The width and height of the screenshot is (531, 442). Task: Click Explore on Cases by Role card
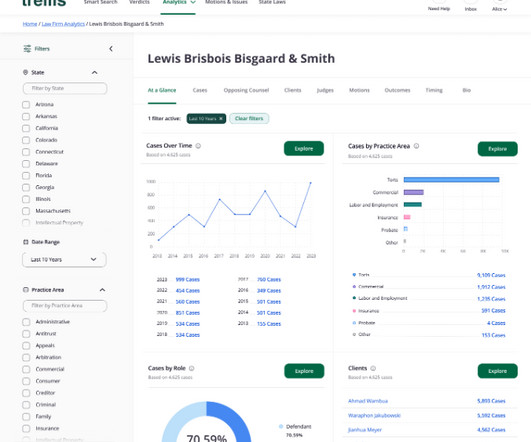304,371
